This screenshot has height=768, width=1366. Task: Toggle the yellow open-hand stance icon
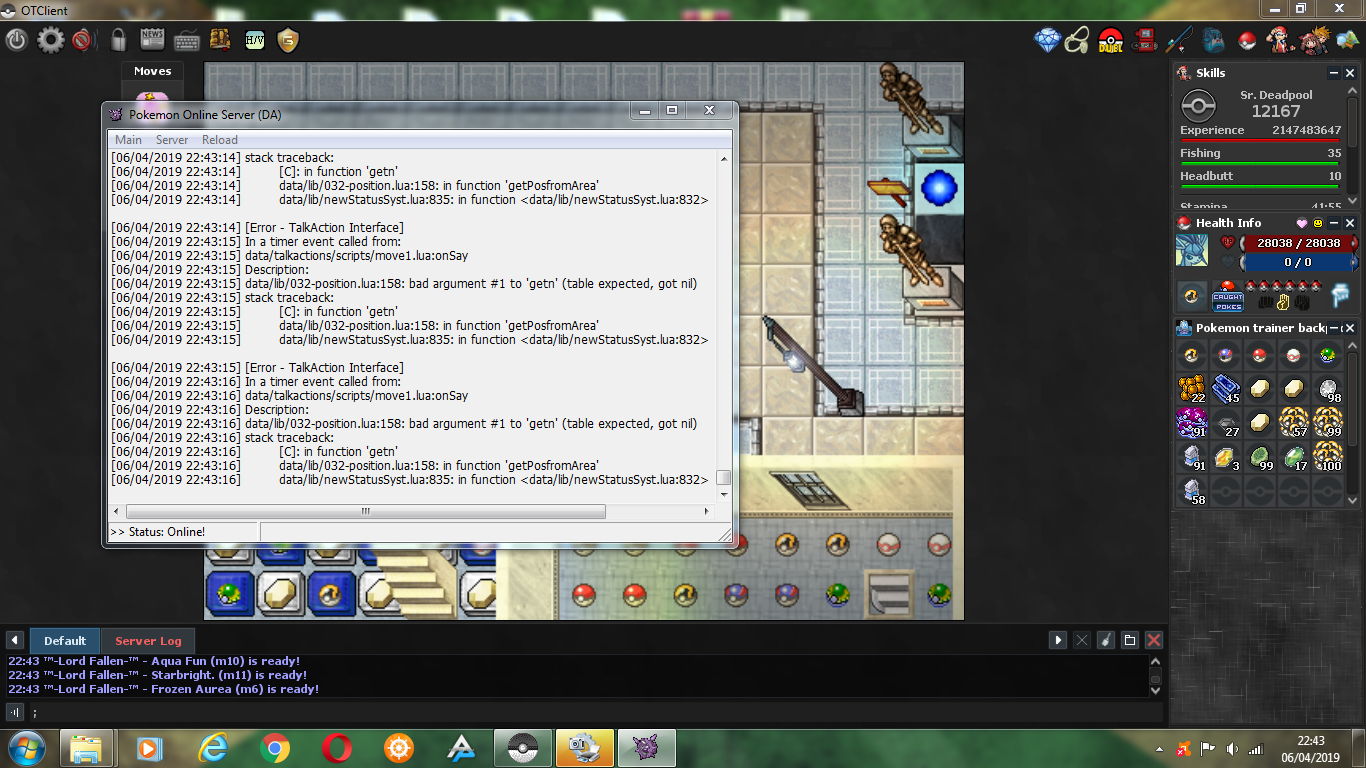coord(1284,300)
